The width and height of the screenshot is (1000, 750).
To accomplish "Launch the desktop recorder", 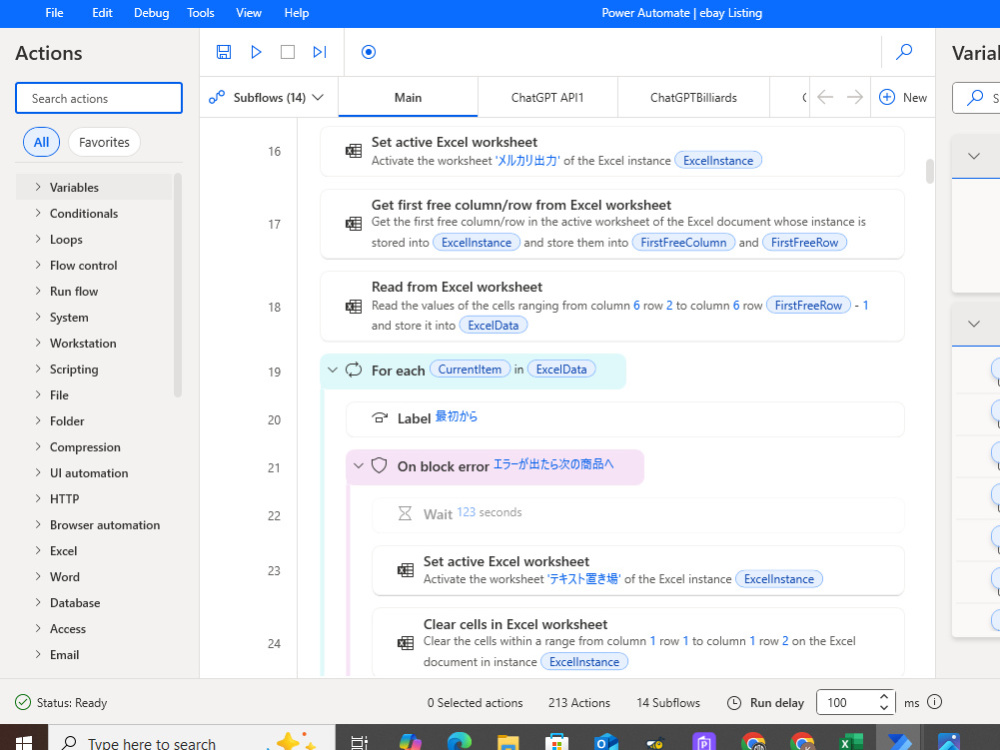I will tap(368, 52).
